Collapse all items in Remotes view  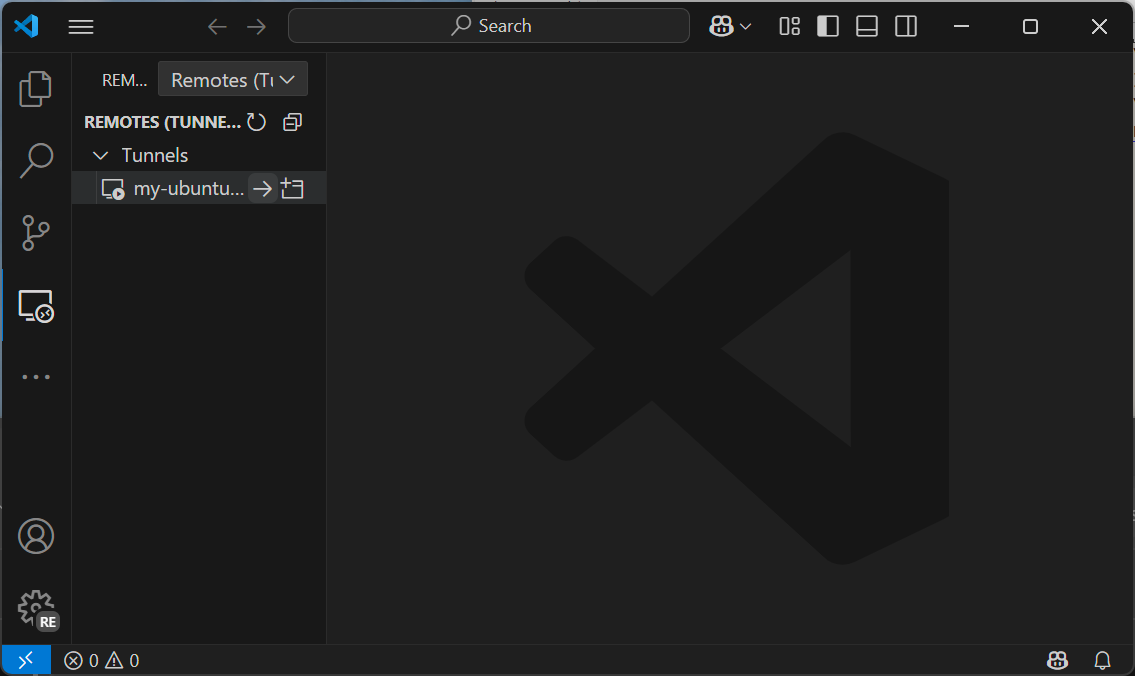coord(292,122)
